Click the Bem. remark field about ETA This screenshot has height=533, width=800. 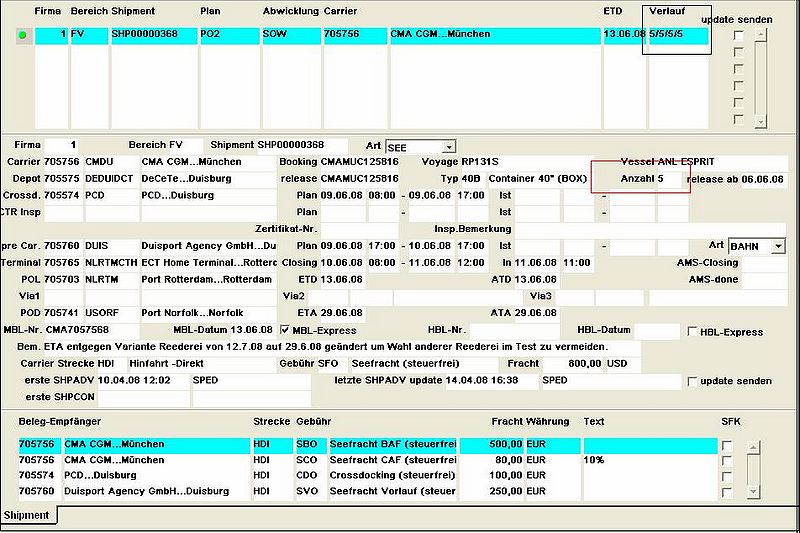[342, 347]
